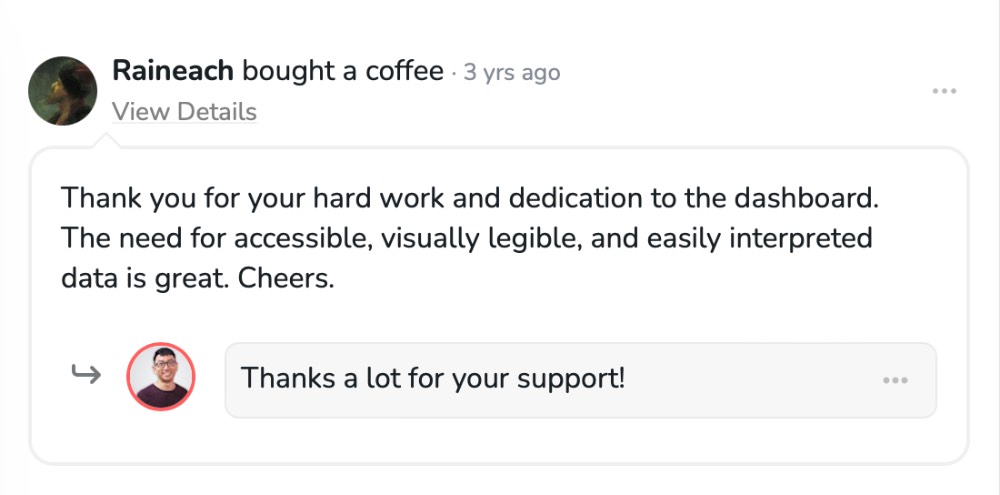Click the "data is great" text
Image resolution: width=1000 pixels, height=495 pixels.
point(144,280)
